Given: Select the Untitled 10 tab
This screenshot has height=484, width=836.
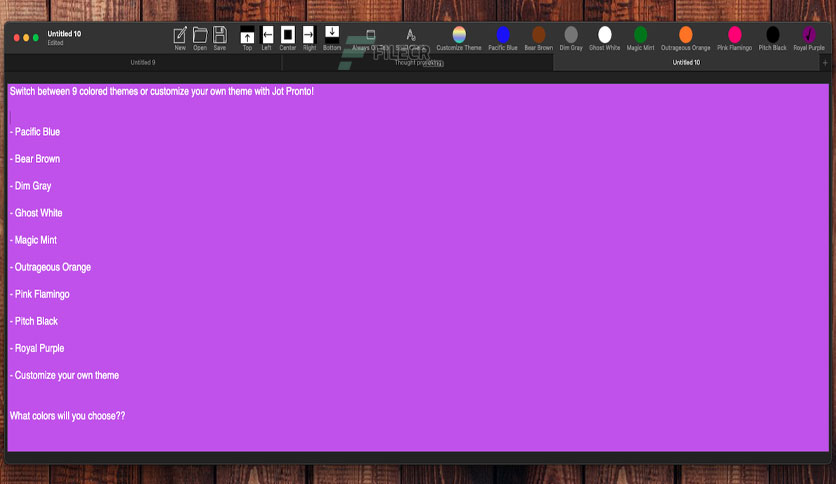Looking at the screenshot, I should click(686, 62).
